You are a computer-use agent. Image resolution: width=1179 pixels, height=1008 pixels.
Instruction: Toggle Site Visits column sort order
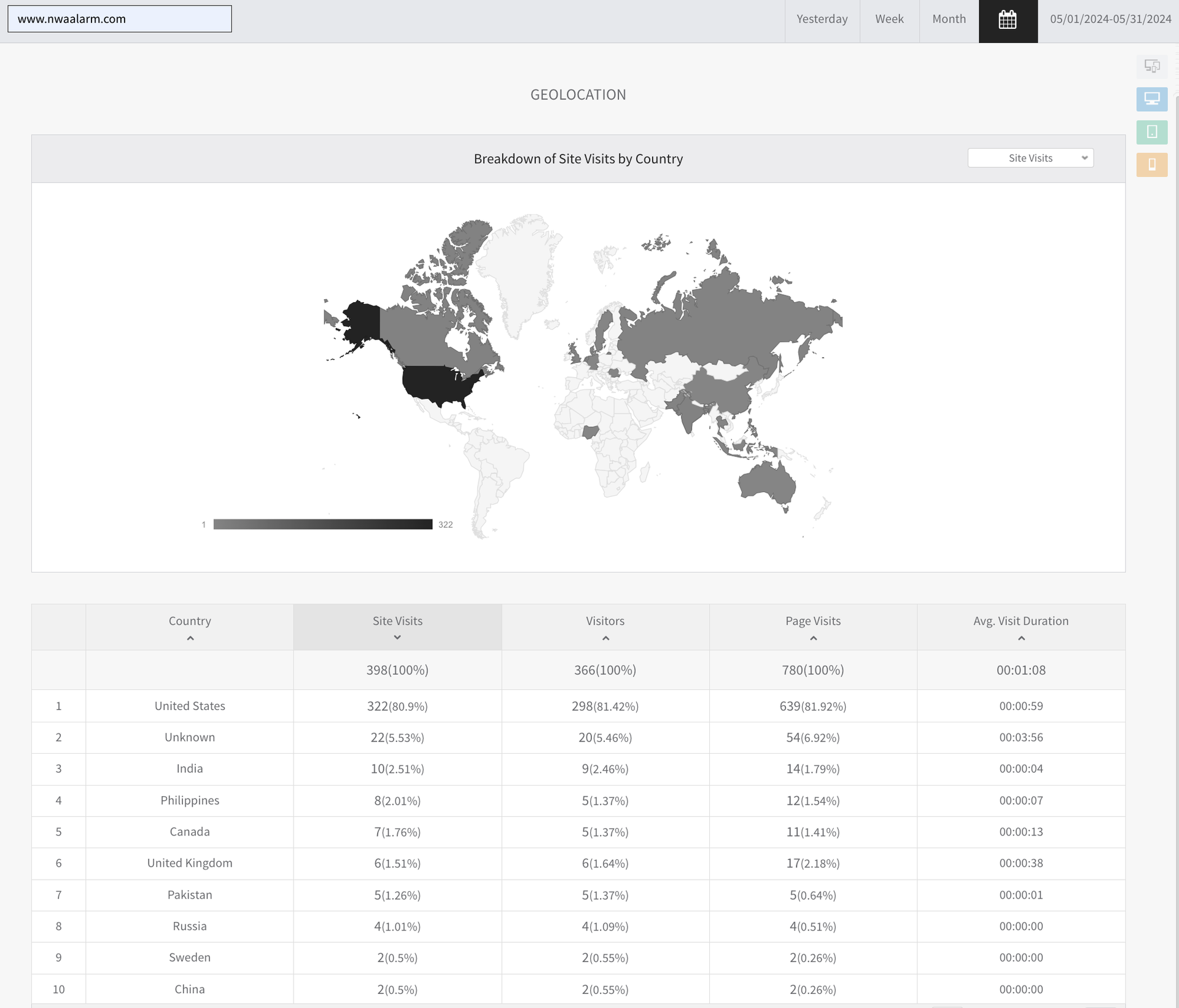pyautogui.click(x=397, y=637)
